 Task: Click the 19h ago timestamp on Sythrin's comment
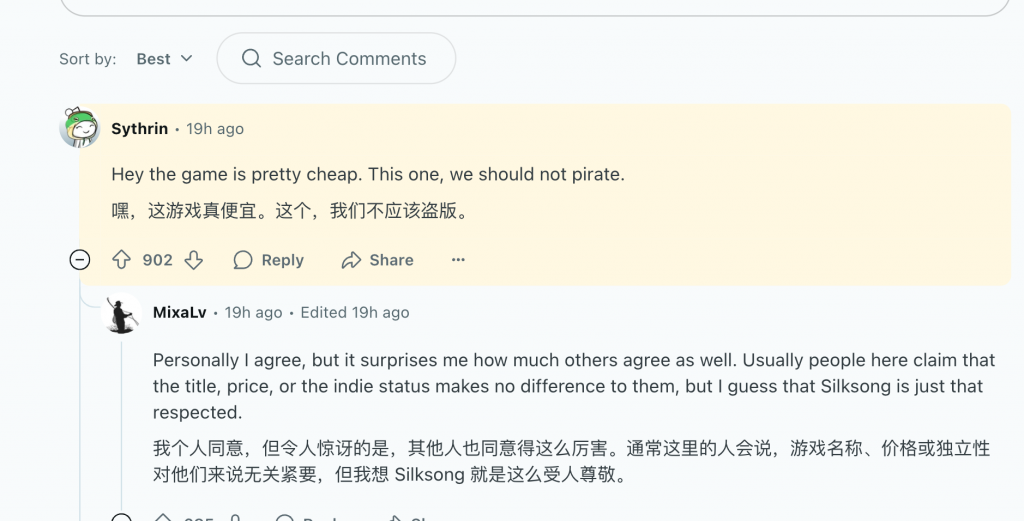pyautogui.click(x=215, y=129)
